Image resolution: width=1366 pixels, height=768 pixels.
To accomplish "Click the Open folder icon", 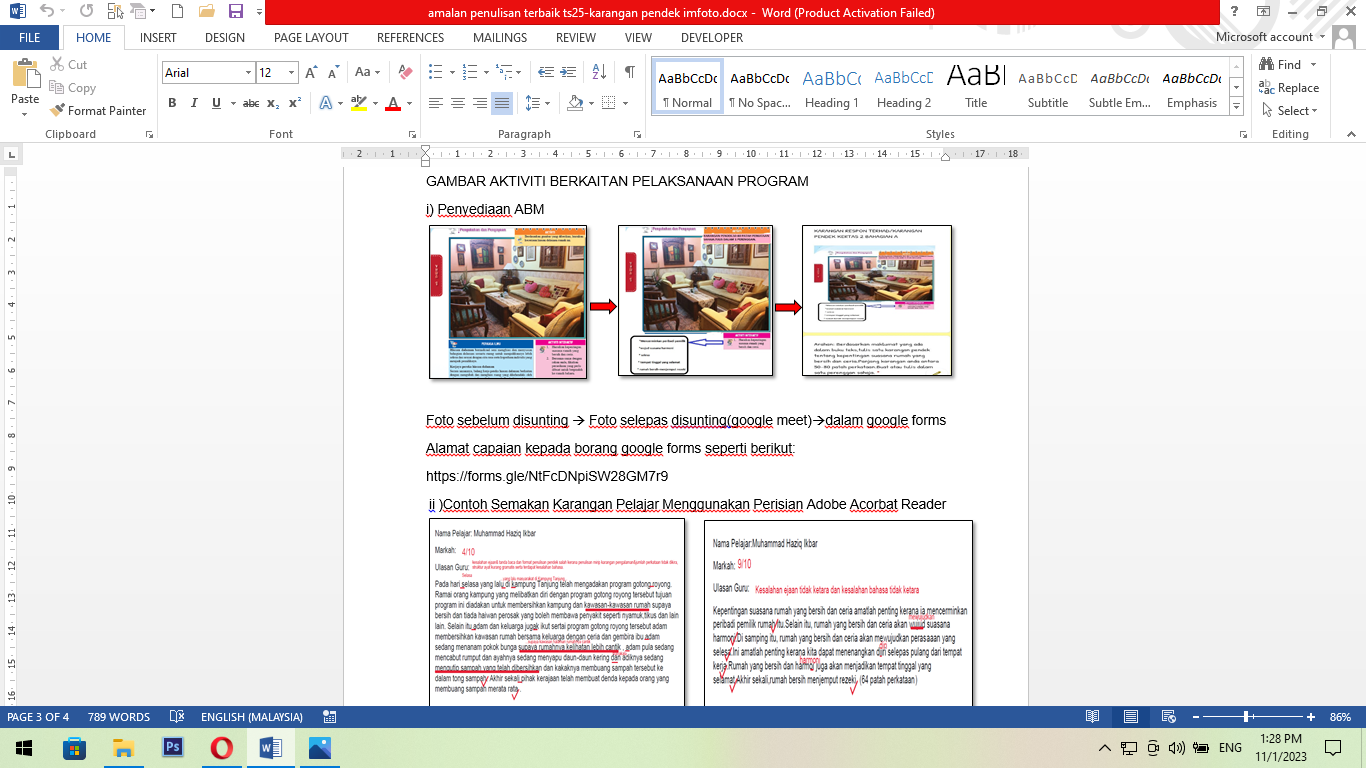I will 207,12.
